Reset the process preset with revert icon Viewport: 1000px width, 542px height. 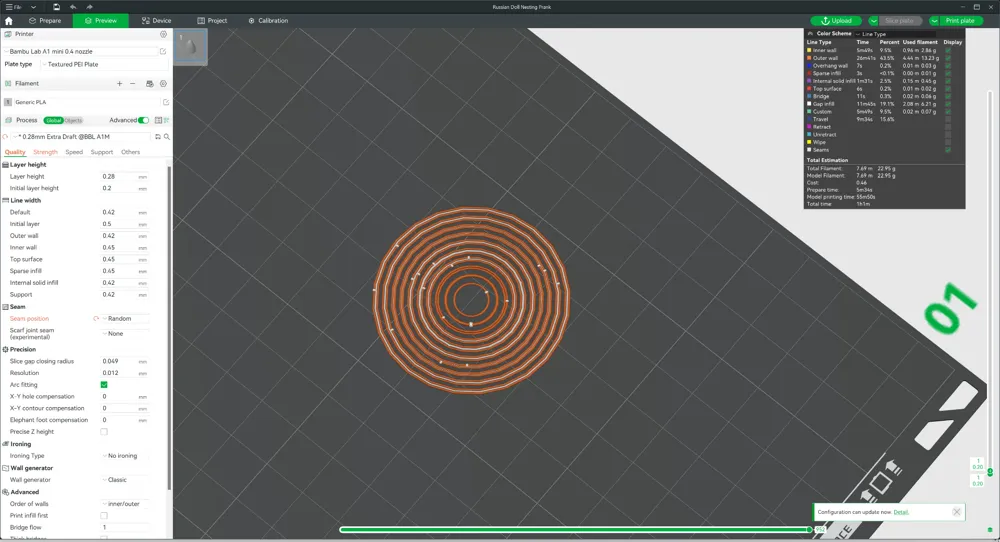[x=6, y=136]
